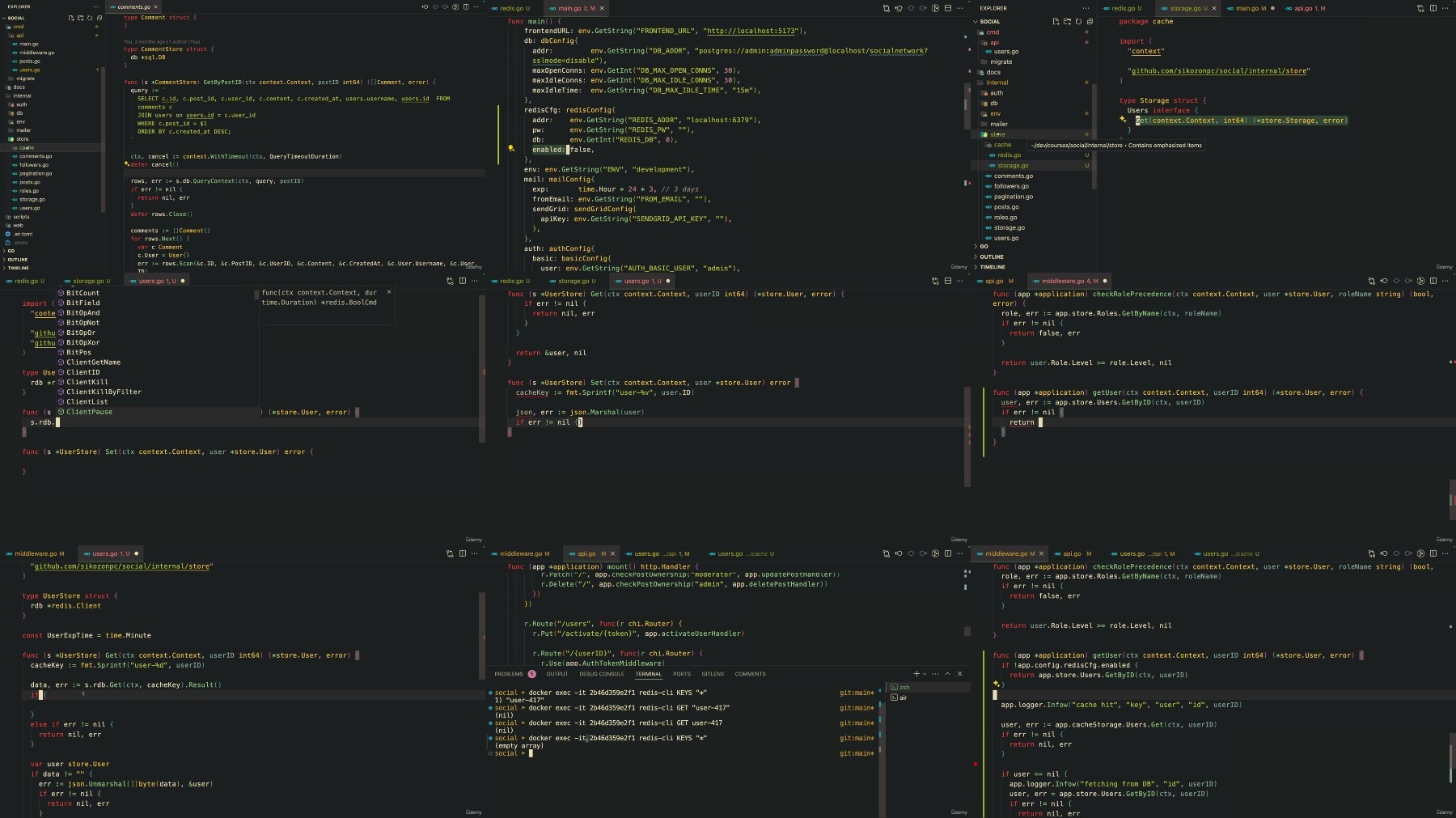The height and width of the screenshot is (818, 1456).
Task: Dismiss the autocomplete detail popup
Action: coord(389,292)
